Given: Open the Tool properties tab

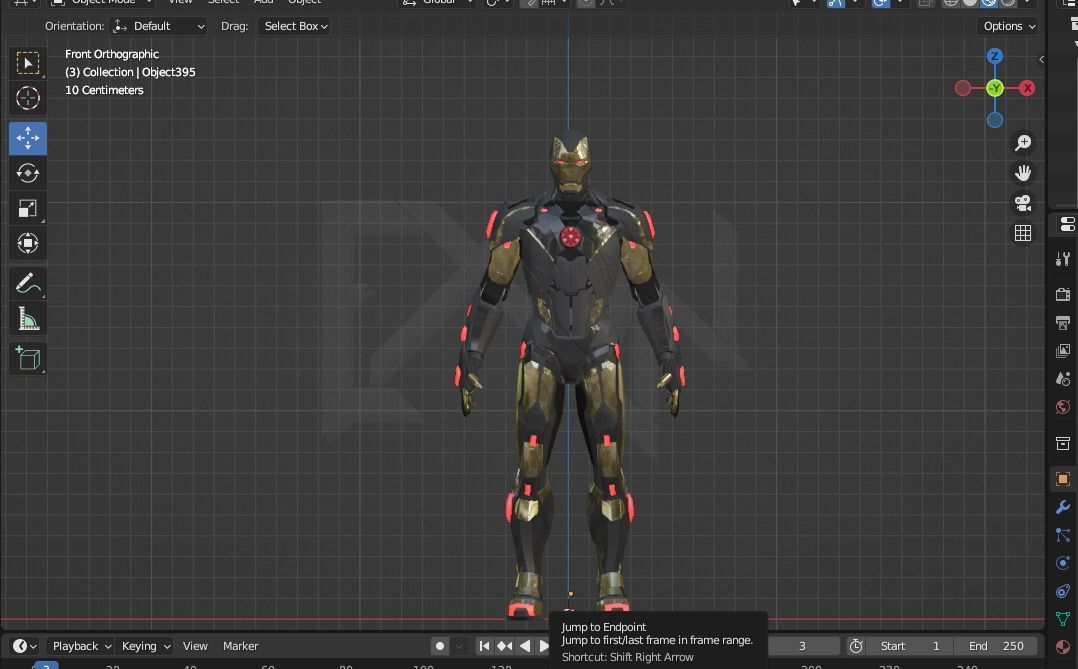Looking at the screenshot, I should point(1063,259).
